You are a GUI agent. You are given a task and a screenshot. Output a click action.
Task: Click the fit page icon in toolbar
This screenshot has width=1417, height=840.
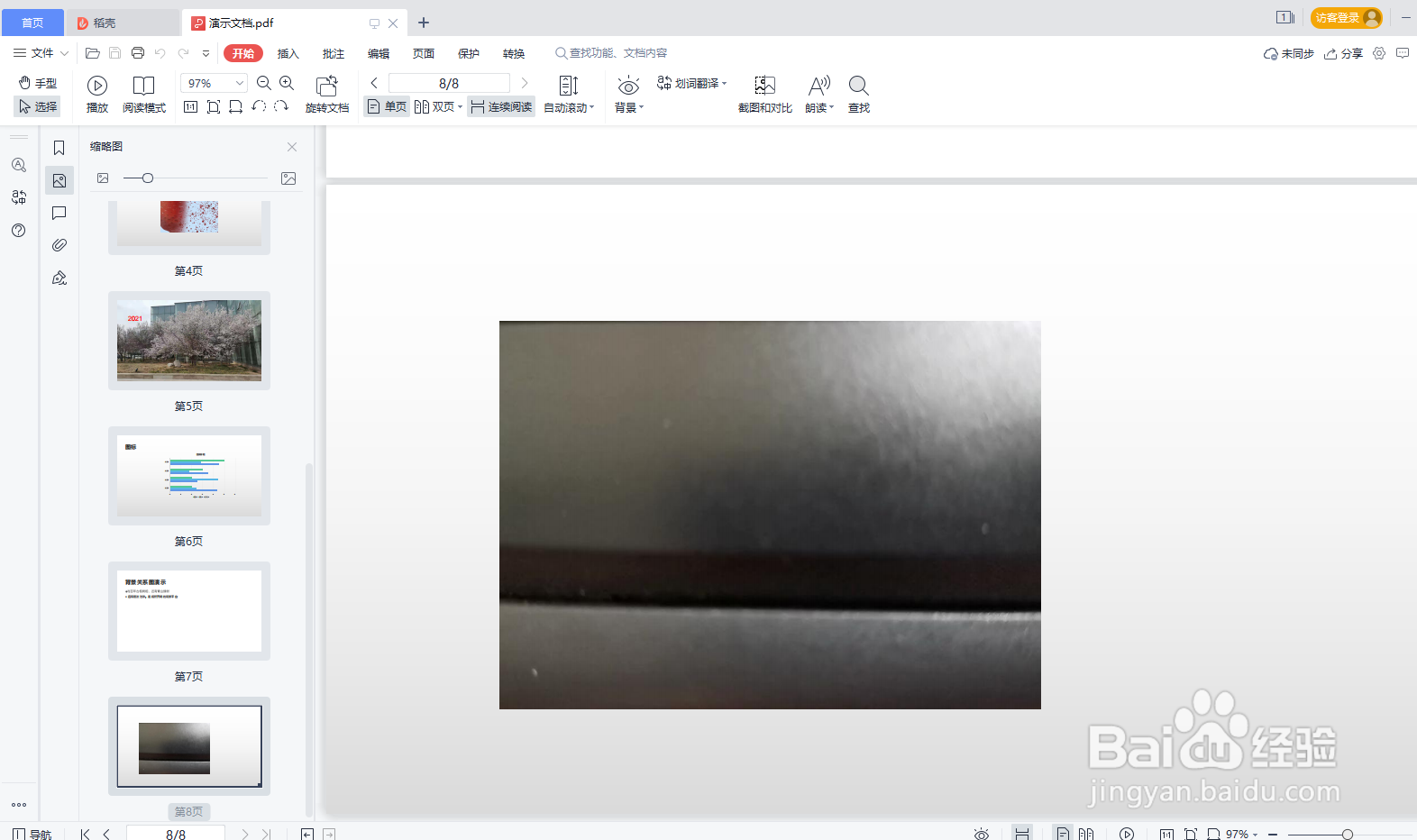pyautogui.click(x=214, y=106)
